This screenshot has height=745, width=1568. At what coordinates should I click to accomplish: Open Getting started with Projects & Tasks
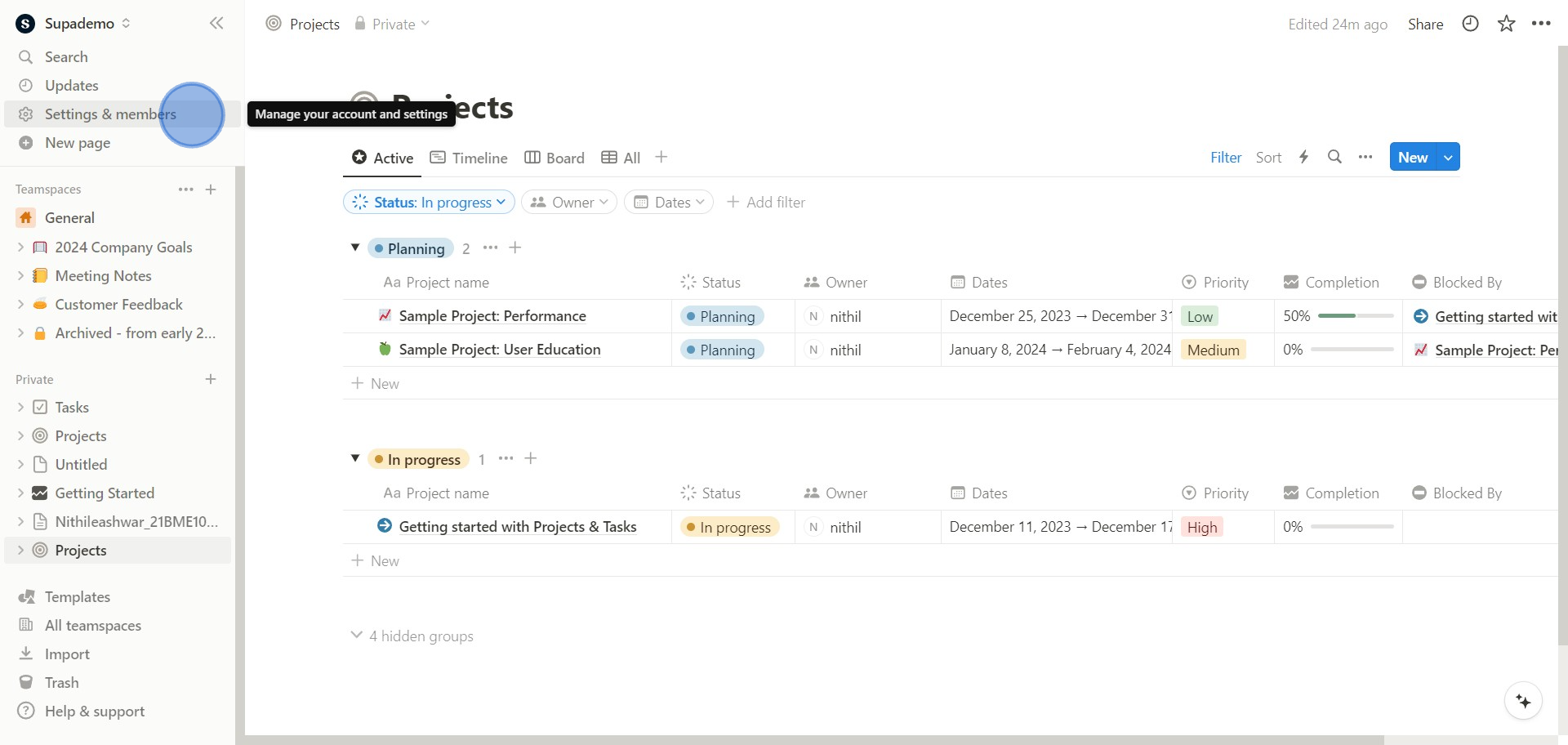[518, 526]
